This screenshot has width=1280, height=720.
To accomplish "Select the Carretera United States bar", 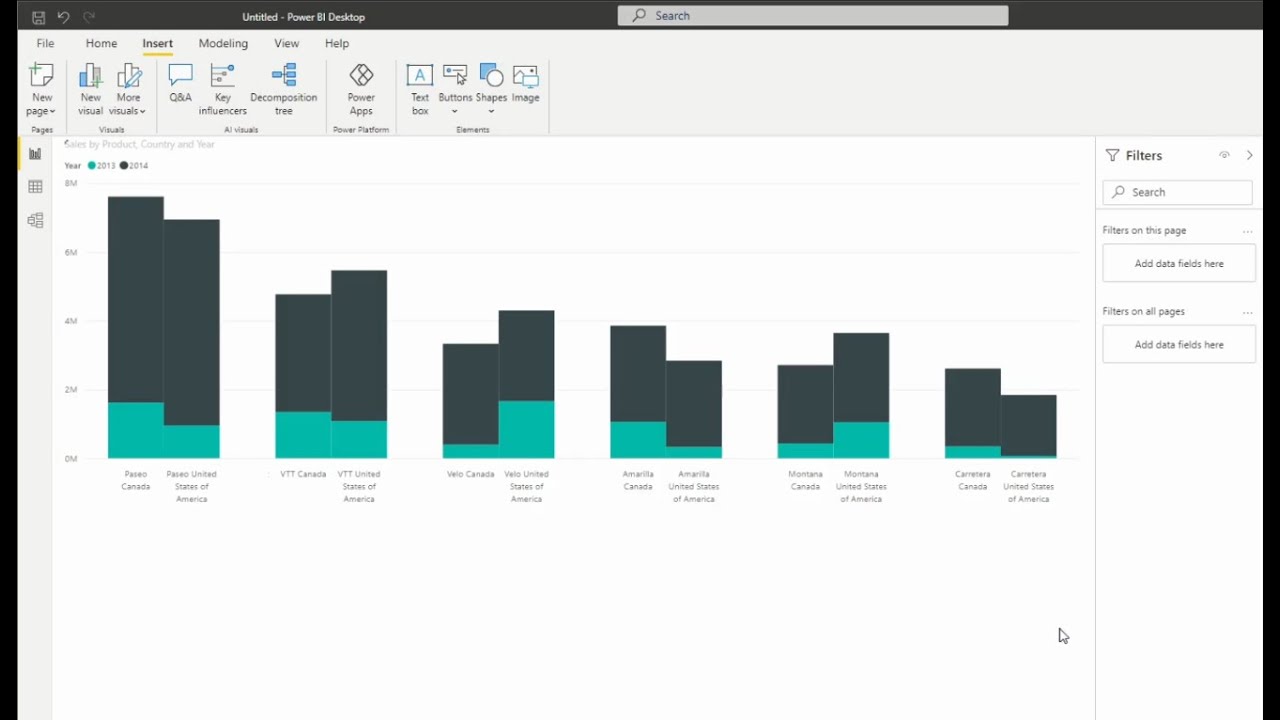I will pyautogui.click(x=1029, y=426).
